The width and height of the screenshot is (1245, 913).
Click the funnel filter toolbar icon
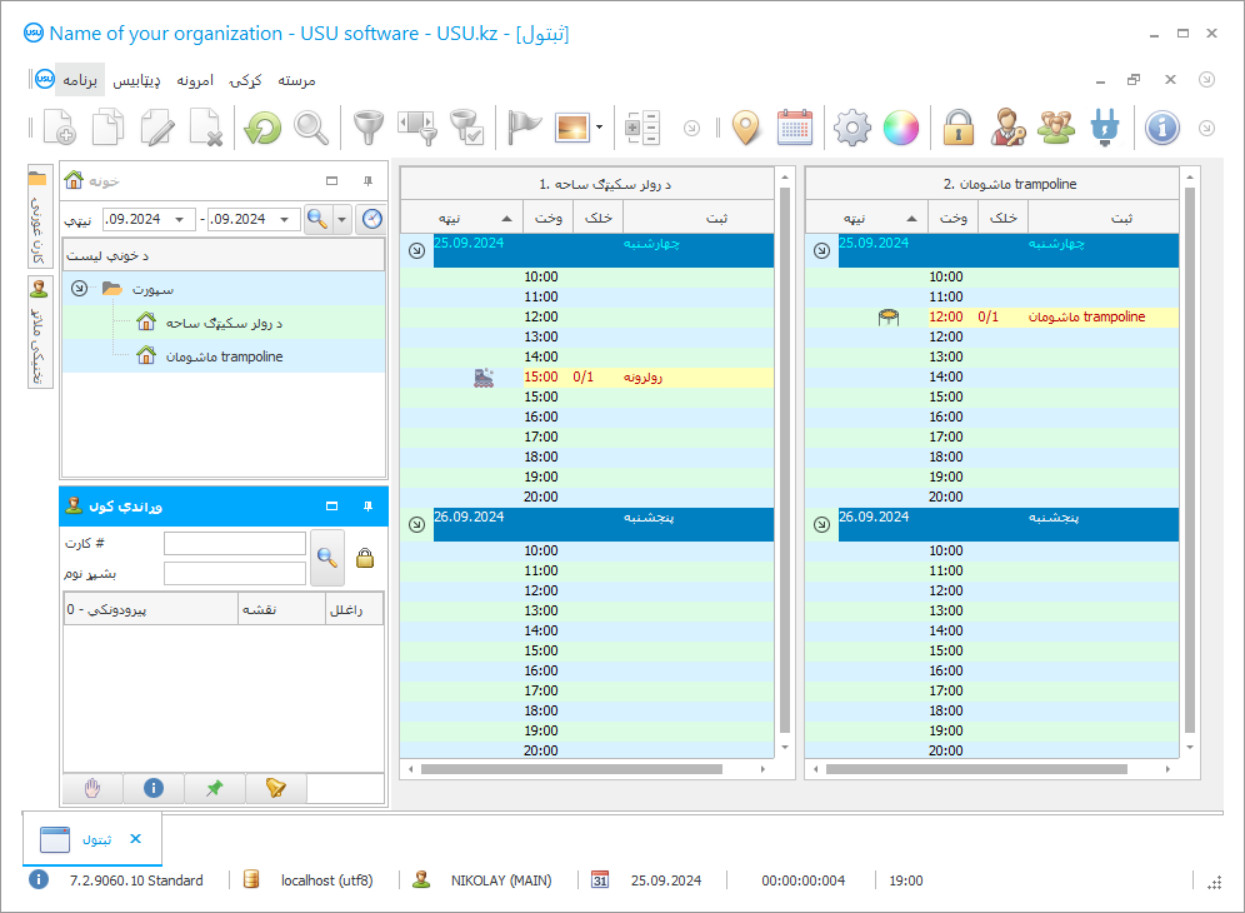pyautogui.click(x=369, y=128)
